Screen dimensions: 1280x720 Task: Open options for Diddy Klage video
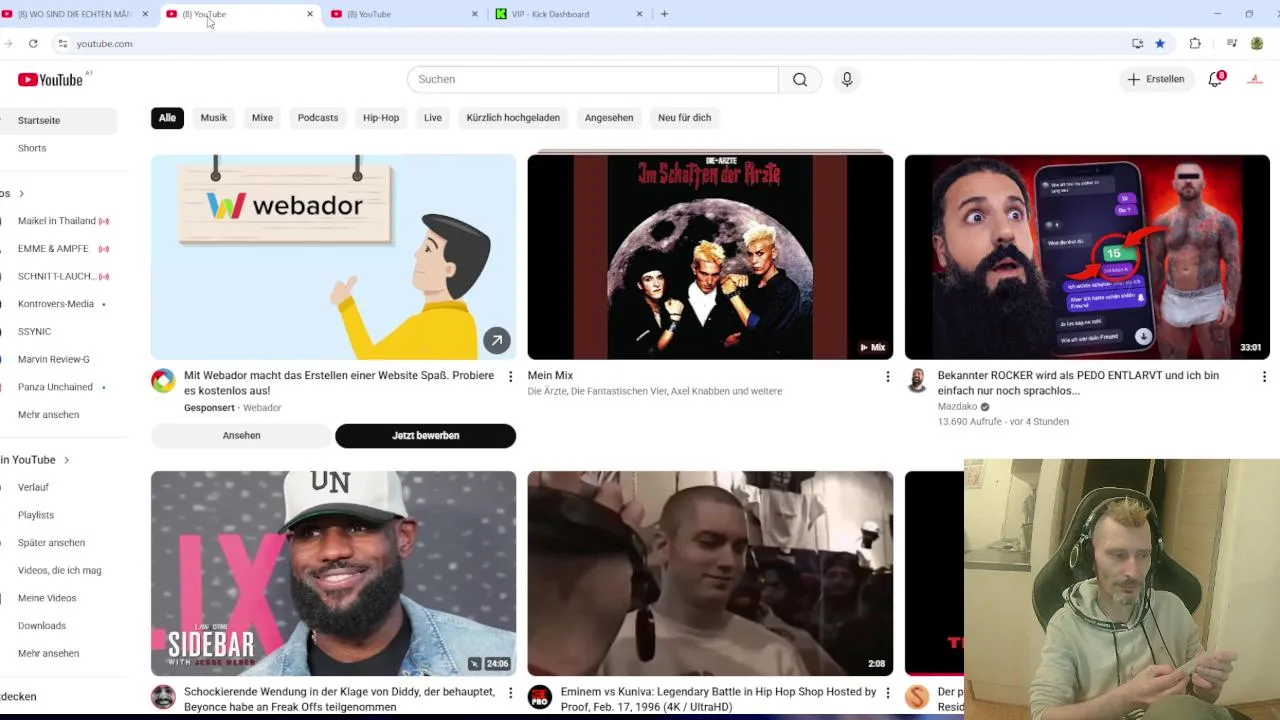(x=510, y=693)
